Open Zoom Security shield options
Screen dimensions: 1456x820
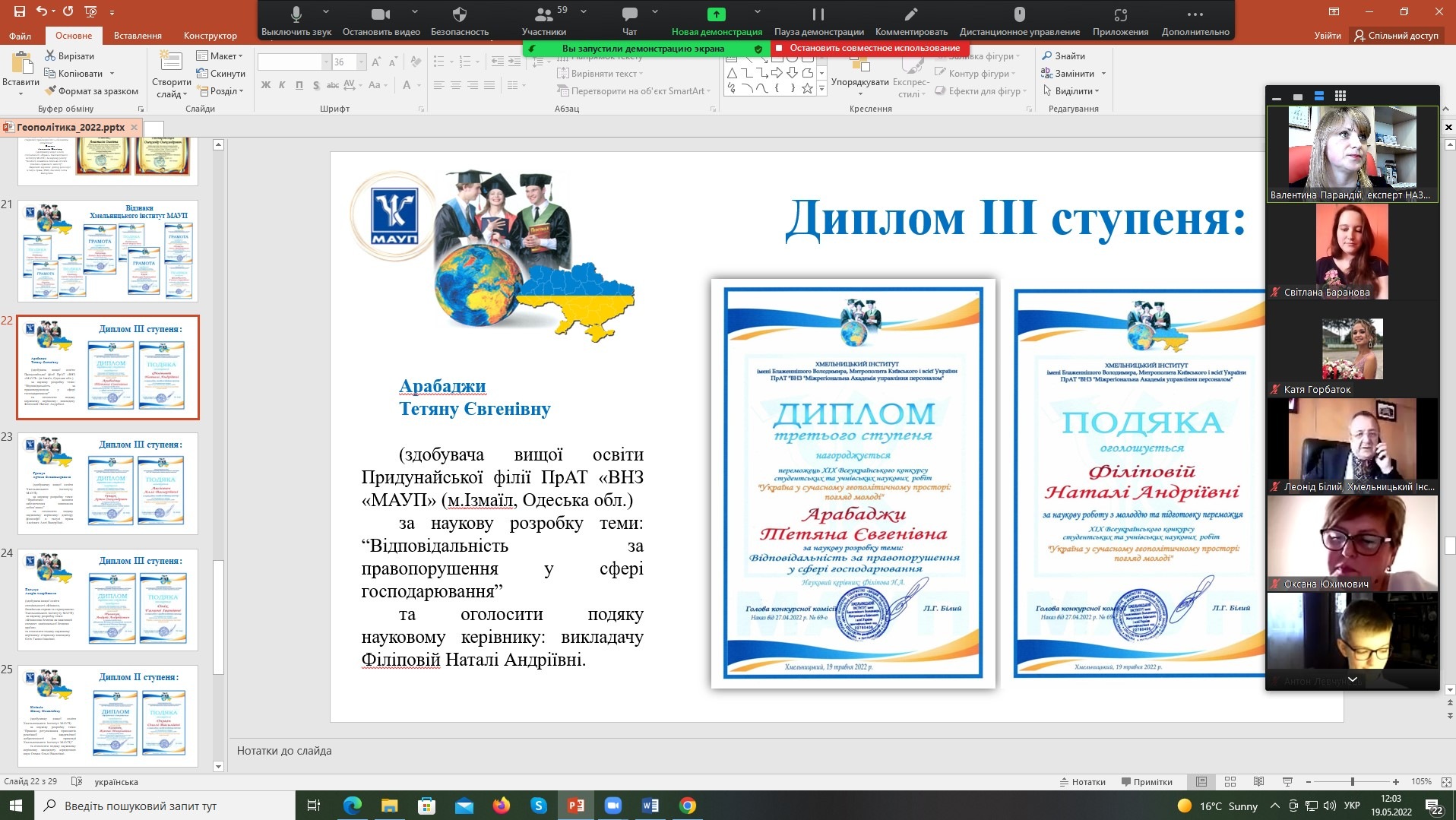459,21
